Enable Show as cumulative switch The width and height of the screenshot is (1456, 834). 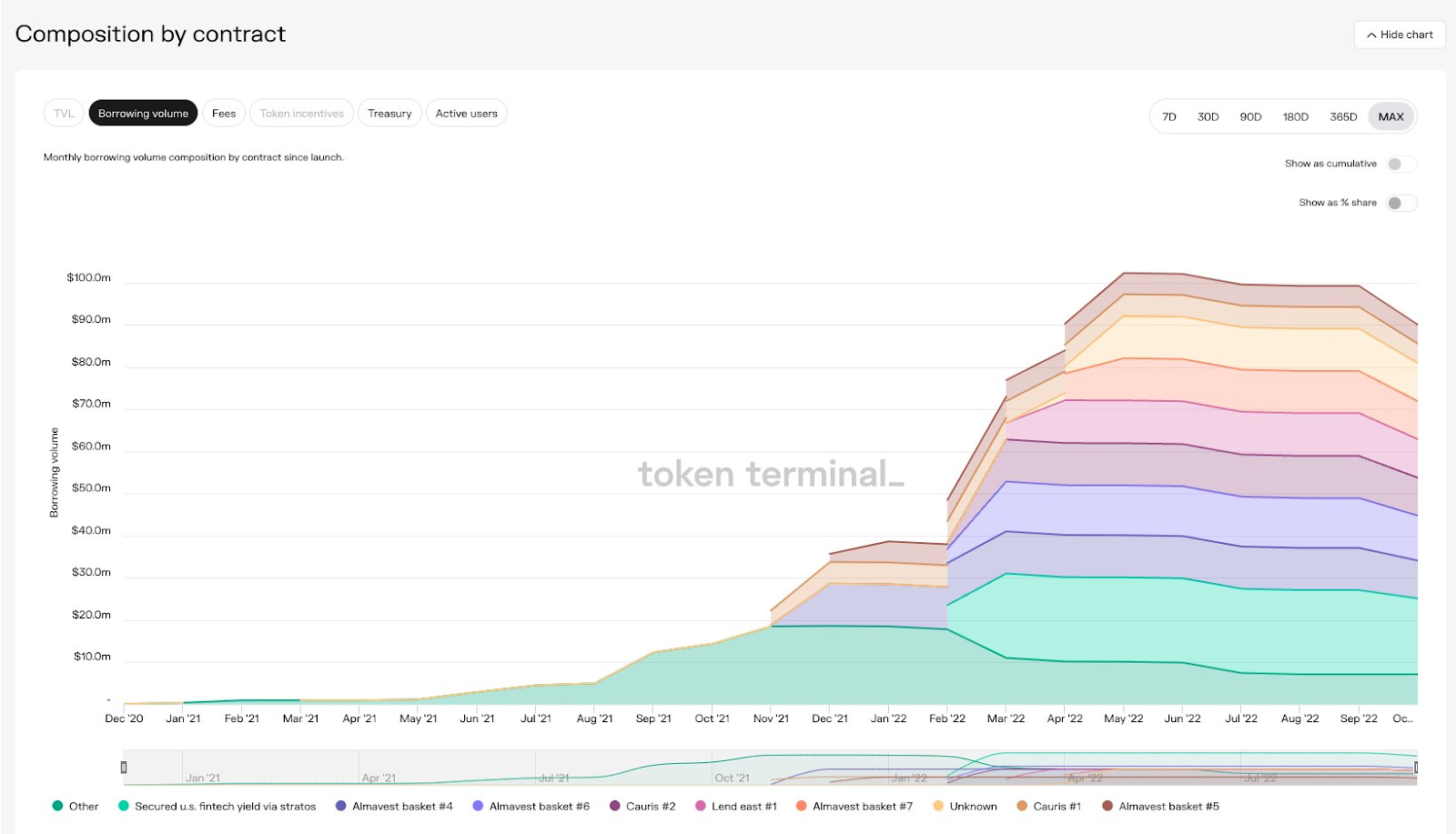(1400, 164)
